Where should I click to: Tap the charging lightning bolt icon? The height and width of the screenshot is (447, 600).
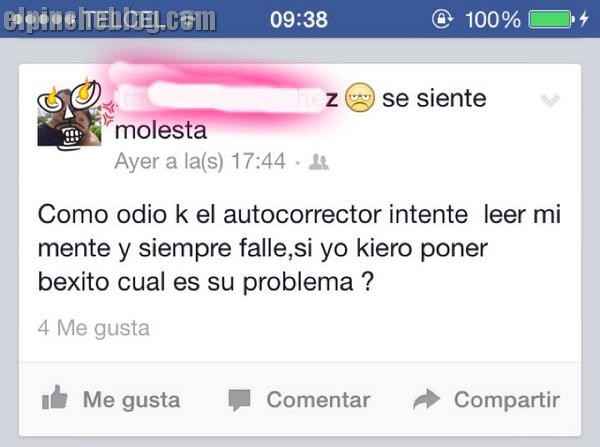tap(584, 19)
